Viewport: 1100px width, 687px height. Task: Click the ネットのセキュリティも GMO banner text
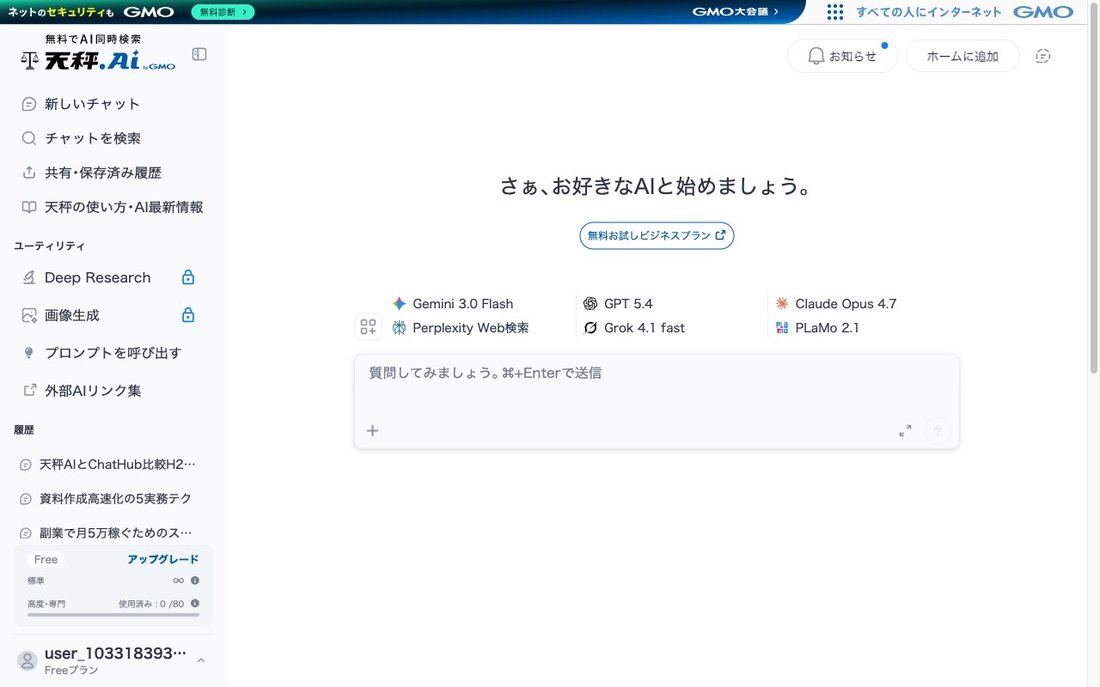point(90,12)
